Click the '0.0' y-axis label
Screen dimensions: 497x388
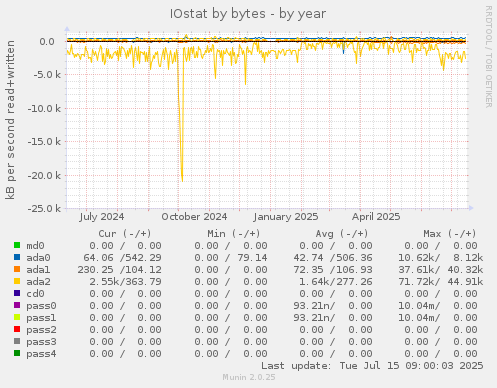(x=47, y=42)
